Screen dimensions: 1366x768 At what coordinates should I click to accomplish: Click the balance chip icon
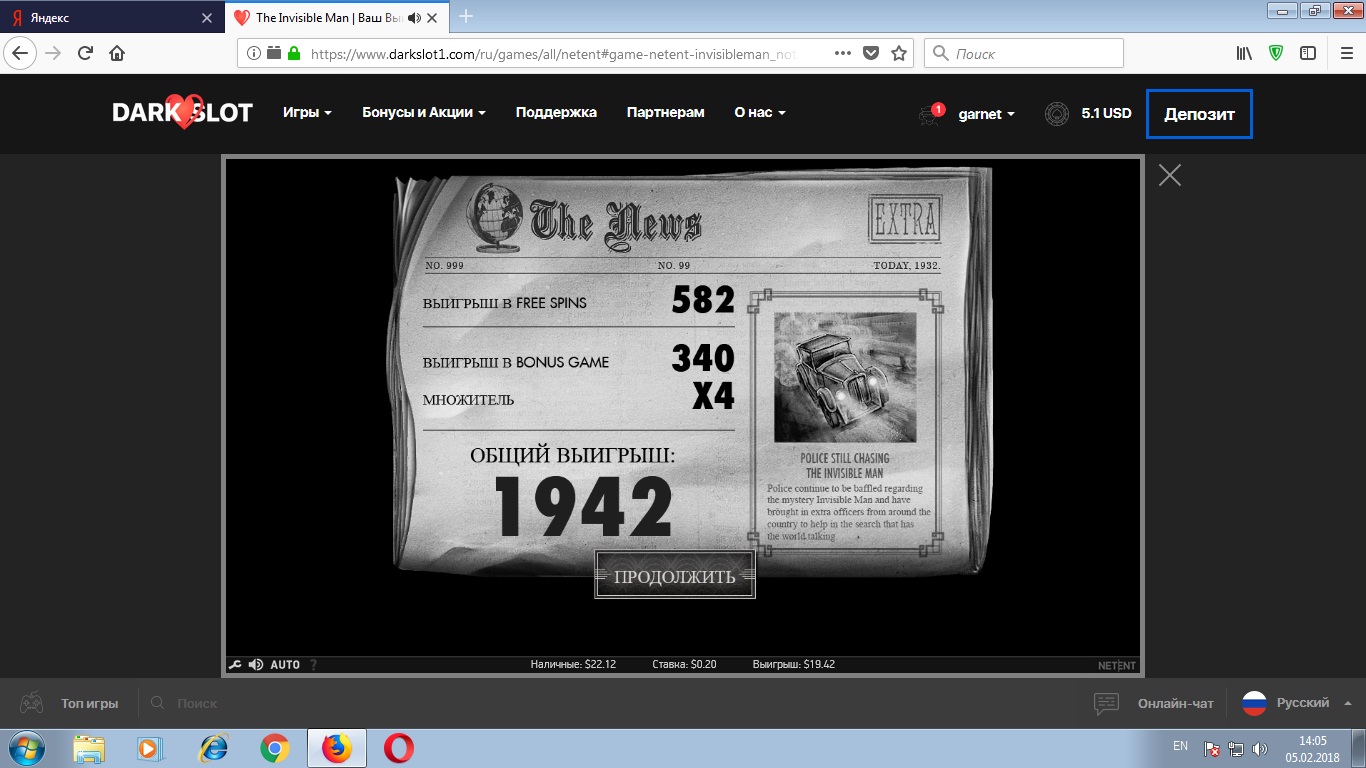[1056, 114]
